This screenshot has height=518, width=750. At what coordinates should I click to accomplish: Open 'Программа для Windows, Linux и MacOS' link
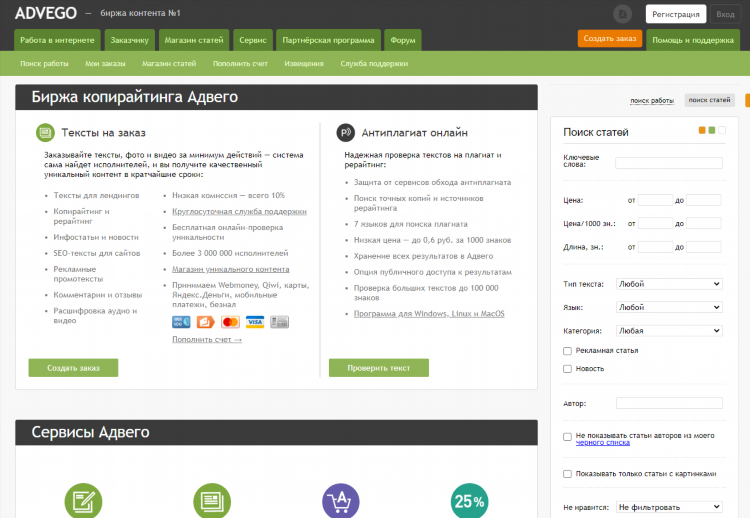[429, 314]
